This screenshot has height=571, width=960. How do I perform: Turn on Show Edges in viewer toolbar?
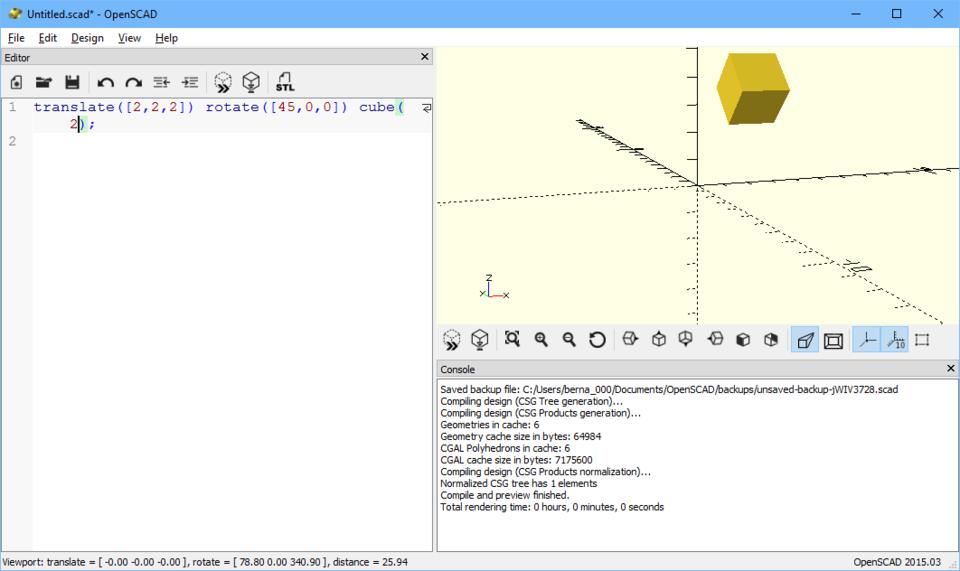coord(922,340)
